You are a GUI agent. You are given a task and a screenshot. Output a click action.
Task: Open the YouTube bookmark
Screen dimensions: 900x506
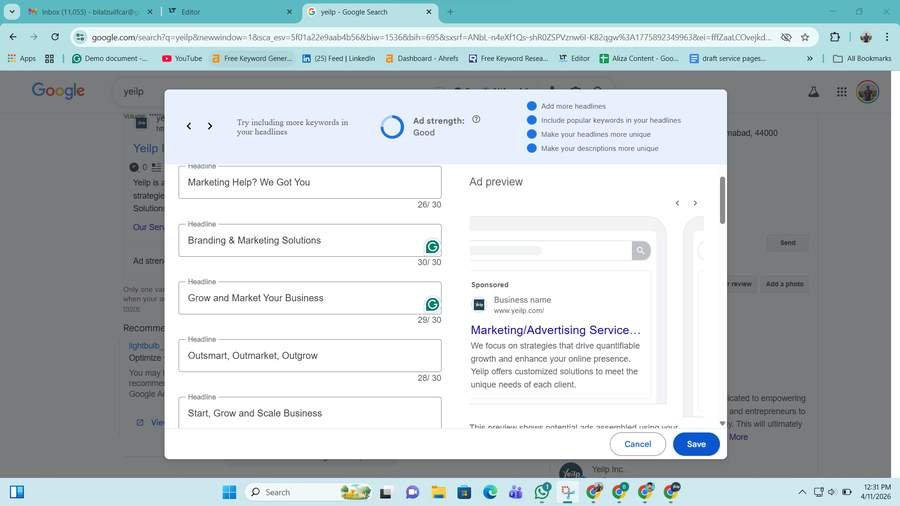(x=182, y=59)
